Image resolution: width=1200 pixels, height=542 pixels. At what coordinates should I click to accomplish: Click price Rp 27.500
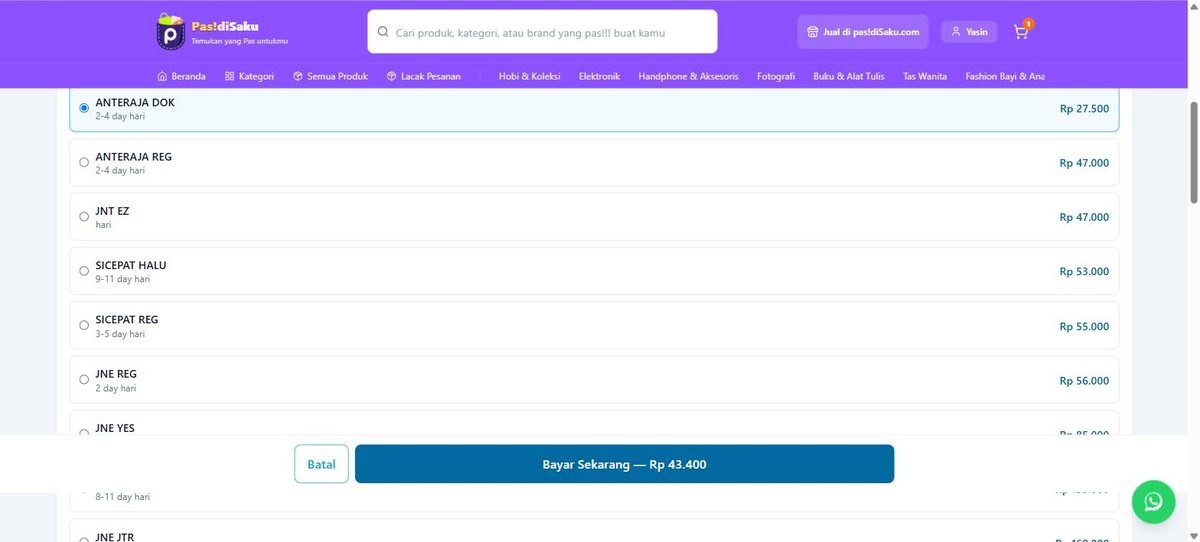click(1084, 108)
